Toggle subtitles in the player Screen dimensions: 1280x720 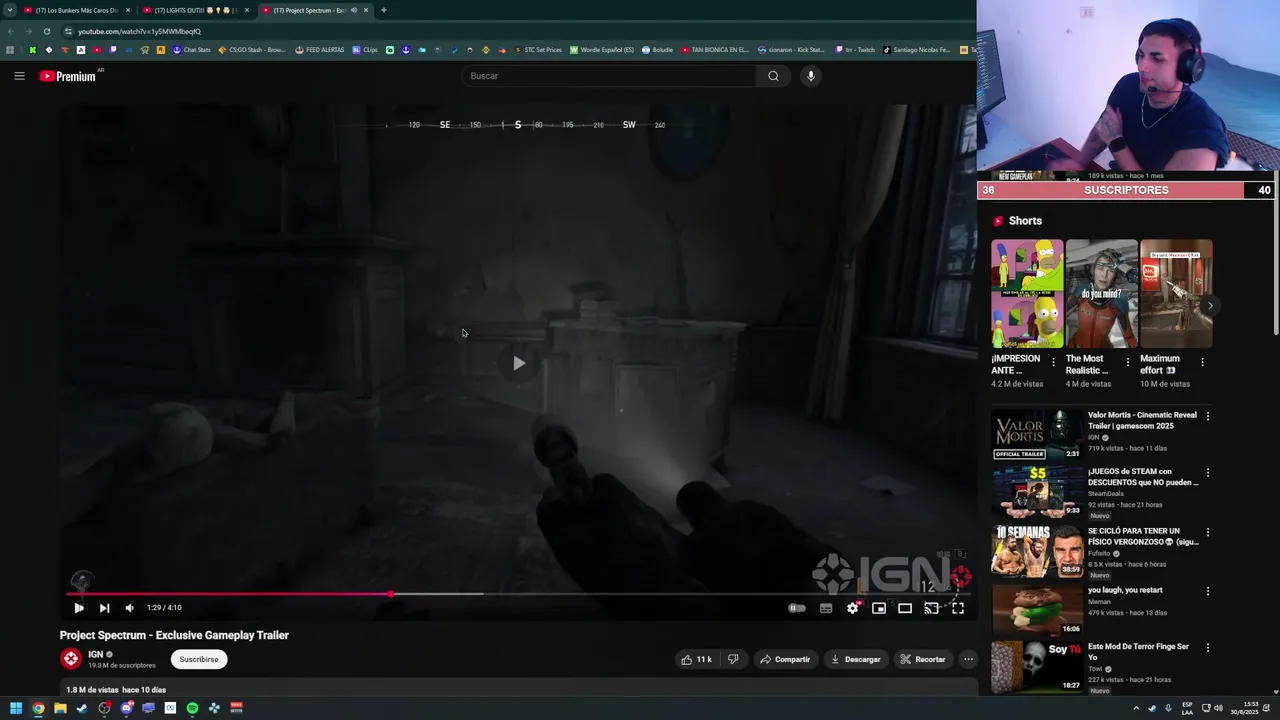[826, 608]
